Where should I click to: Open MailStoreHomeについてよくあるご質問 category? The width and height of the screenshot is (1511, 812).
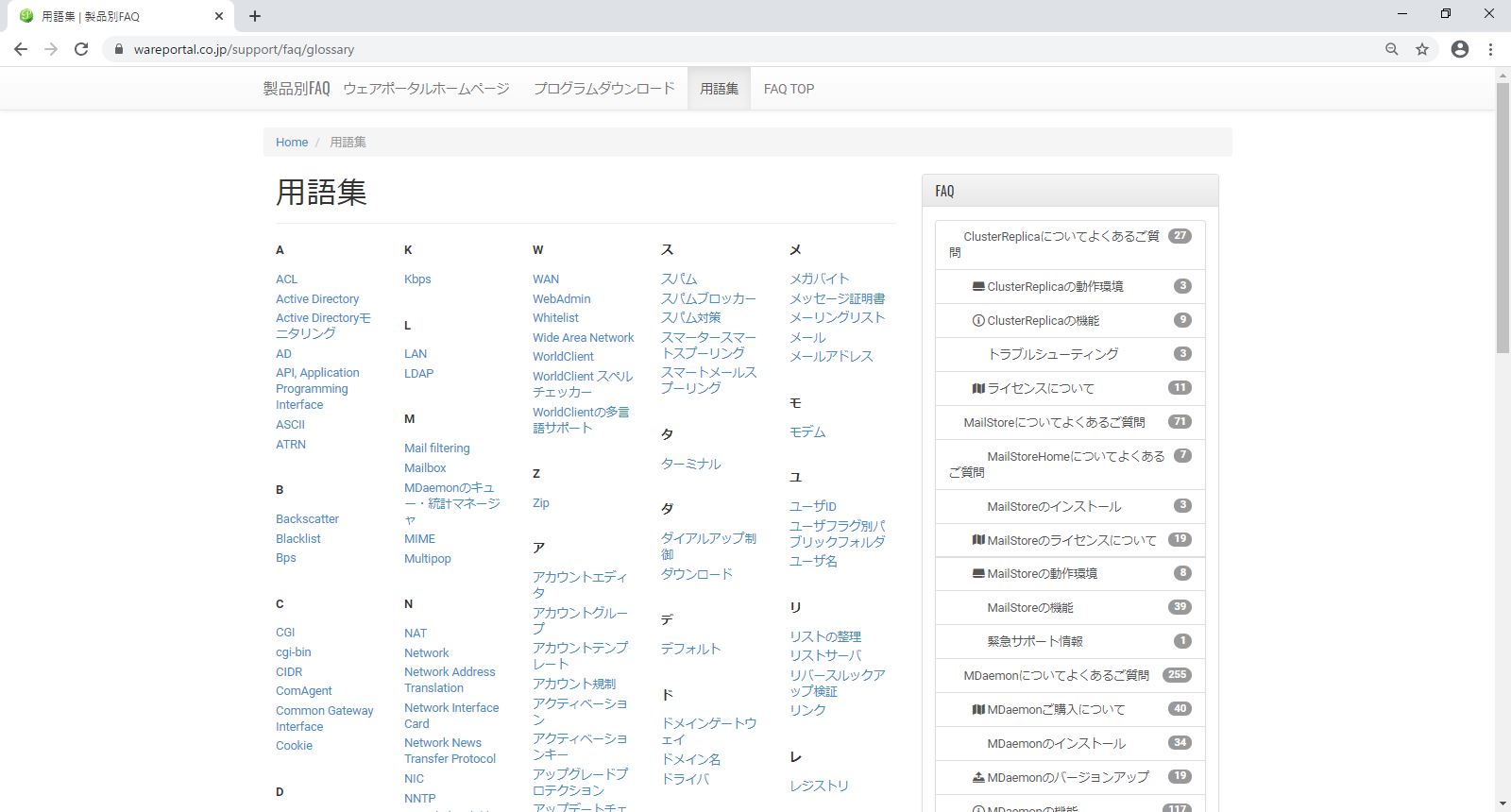click(x=1070, y=464)
